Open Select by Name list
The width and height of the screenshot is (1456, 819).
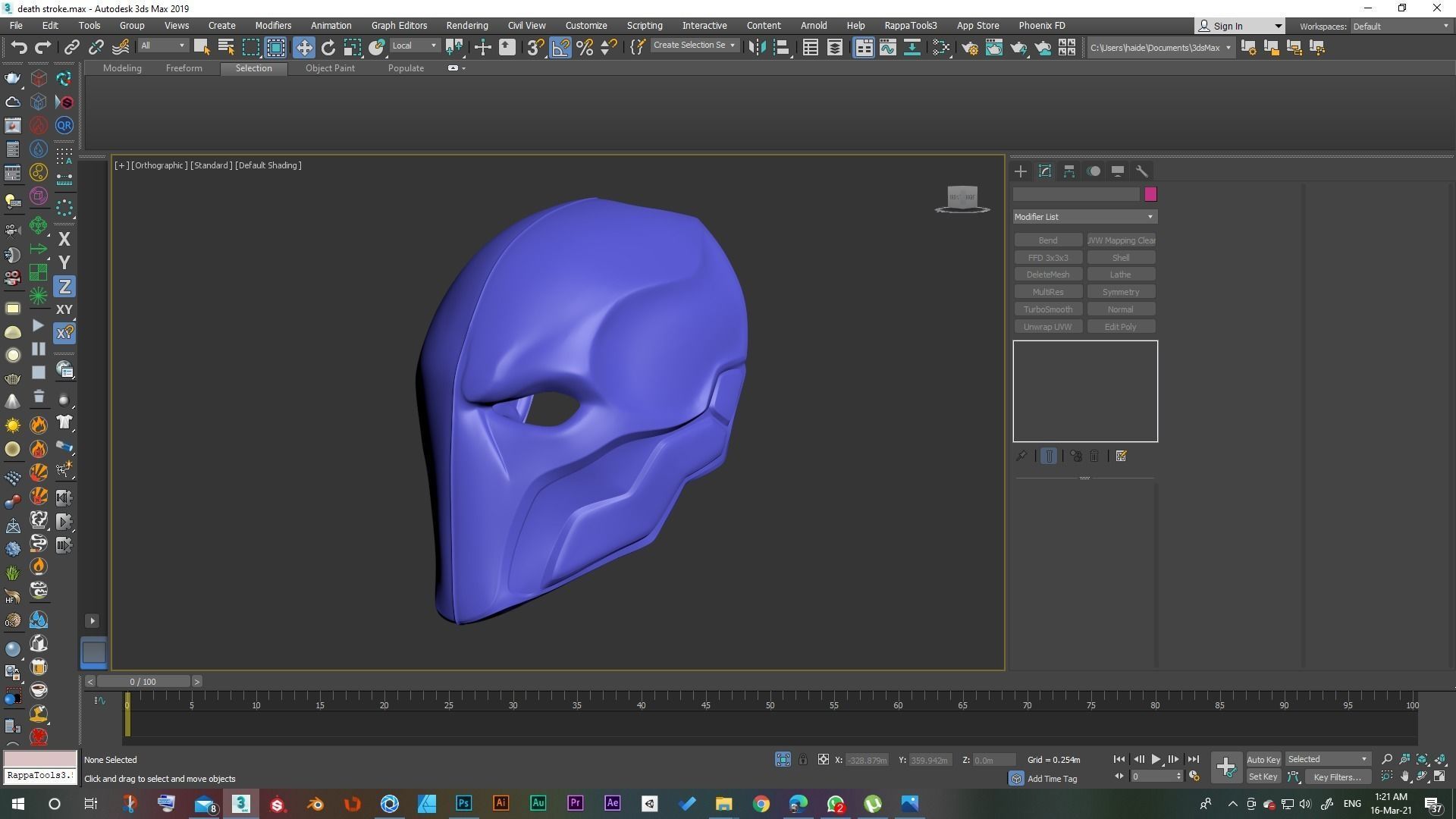(x=226, y=48)
